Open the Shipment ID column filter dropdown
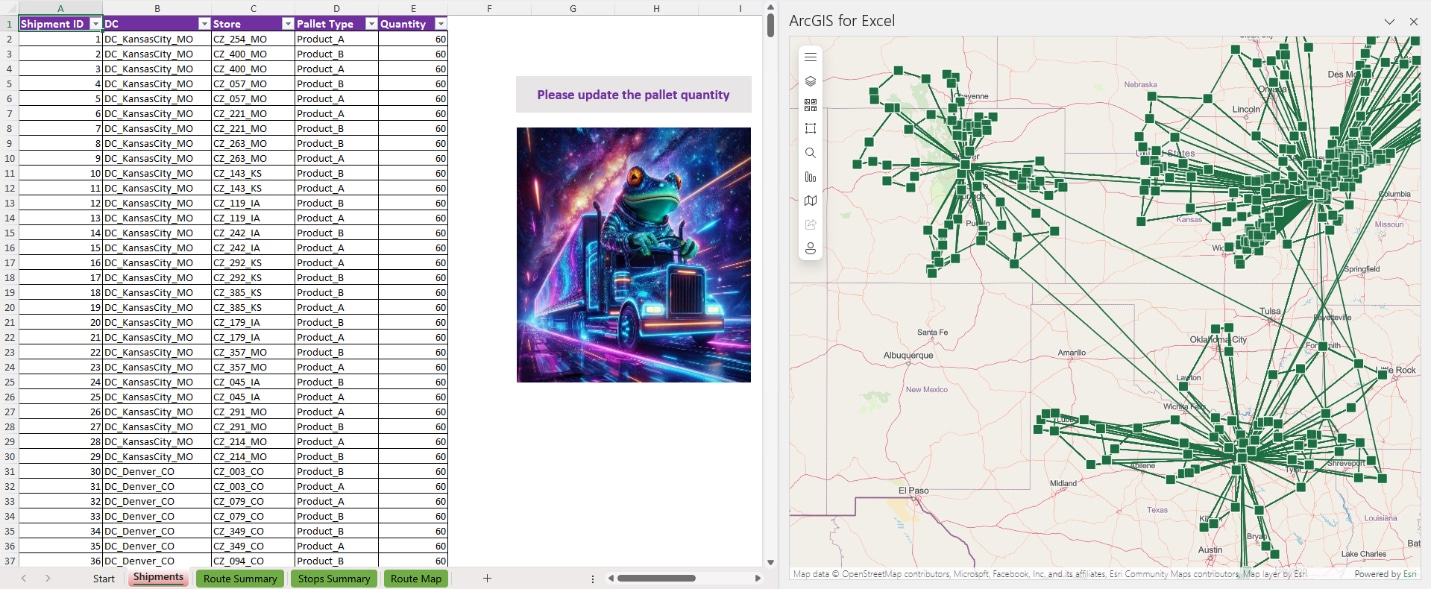1431x589 pixels. (x=95, y=23)
